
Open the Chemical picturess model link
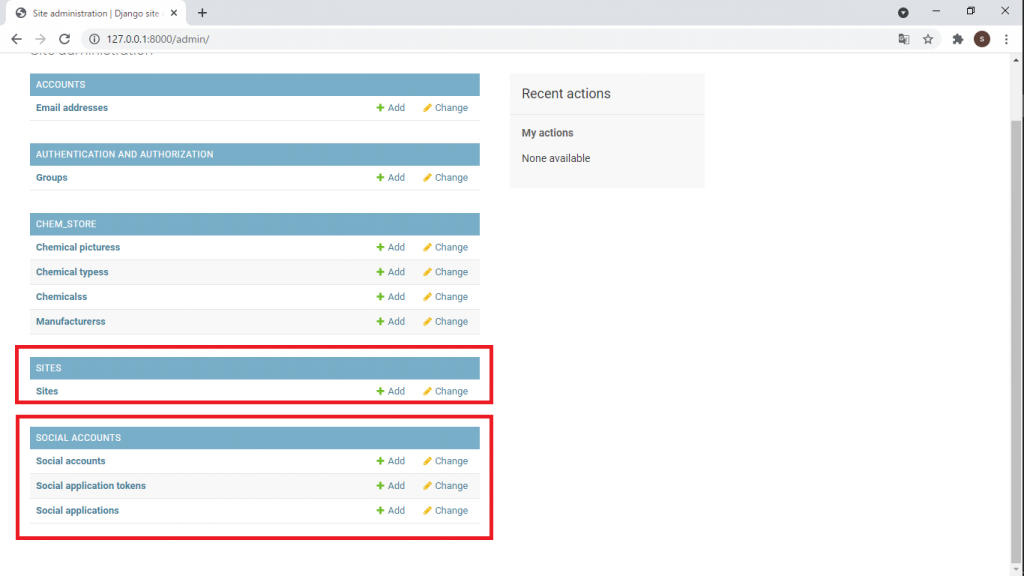tap(78, 247)
